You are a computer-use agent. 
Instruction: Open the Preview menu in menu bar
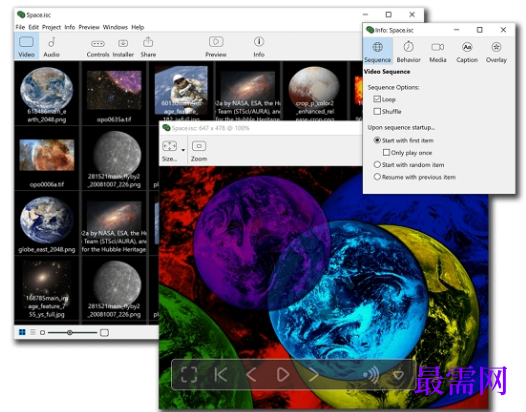click(89, 27)
